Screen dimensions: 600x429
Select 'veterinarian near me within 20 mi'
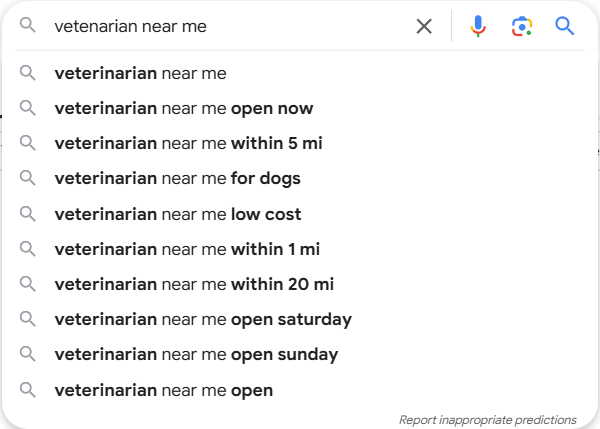pyautogui.click(x=300, y=284)
